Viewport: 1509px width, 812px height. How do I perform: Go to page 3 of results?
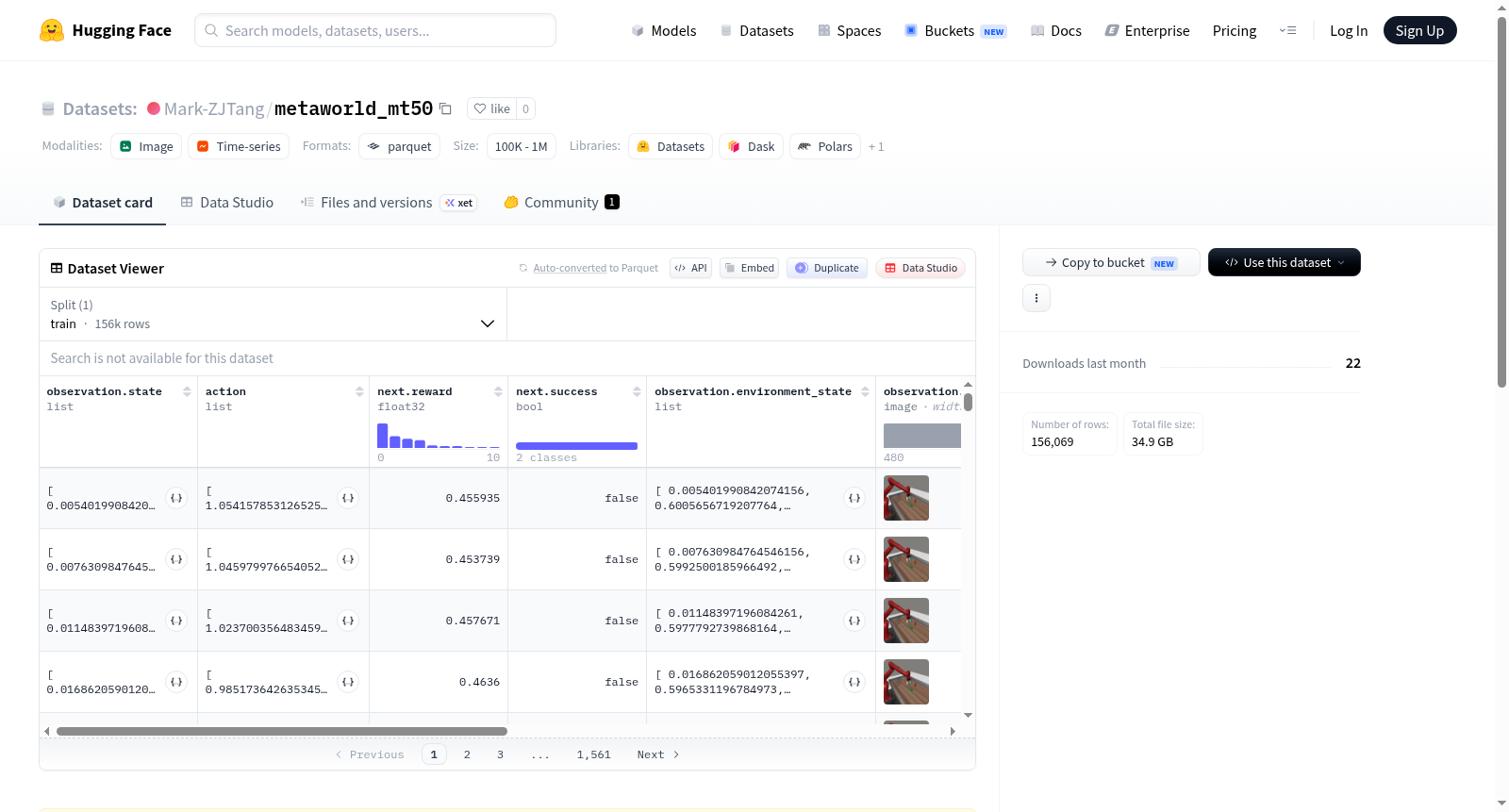click(500, 754)
